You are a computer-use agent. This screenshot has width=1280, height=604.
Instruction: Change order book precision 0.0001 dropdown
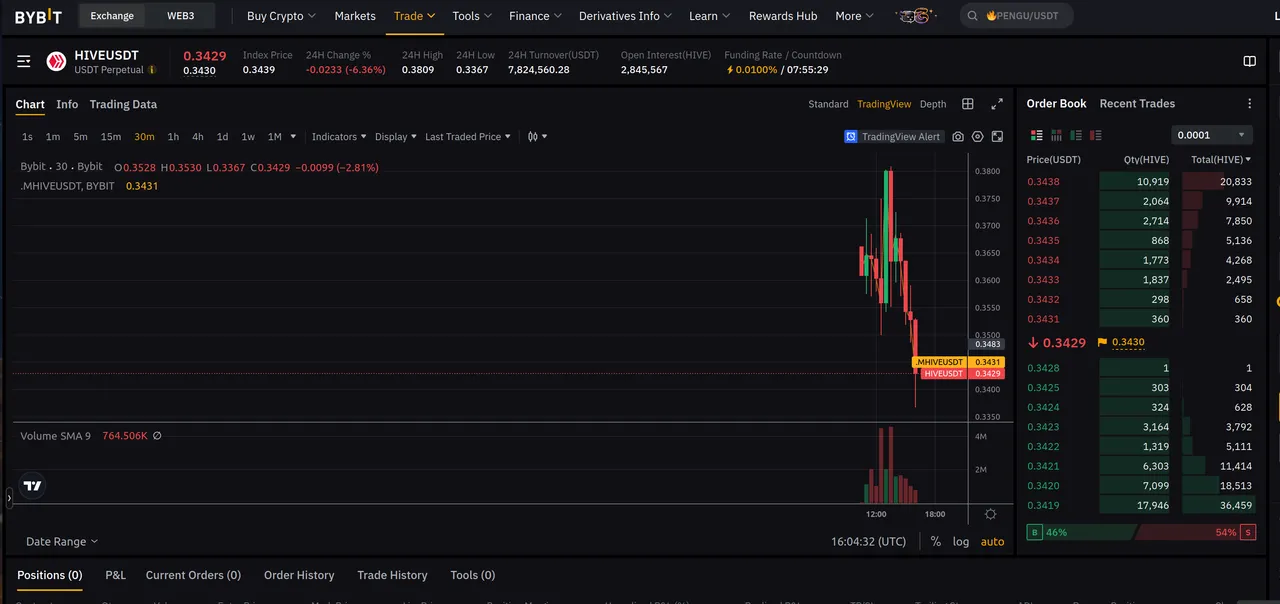[x=1212, y=135]
